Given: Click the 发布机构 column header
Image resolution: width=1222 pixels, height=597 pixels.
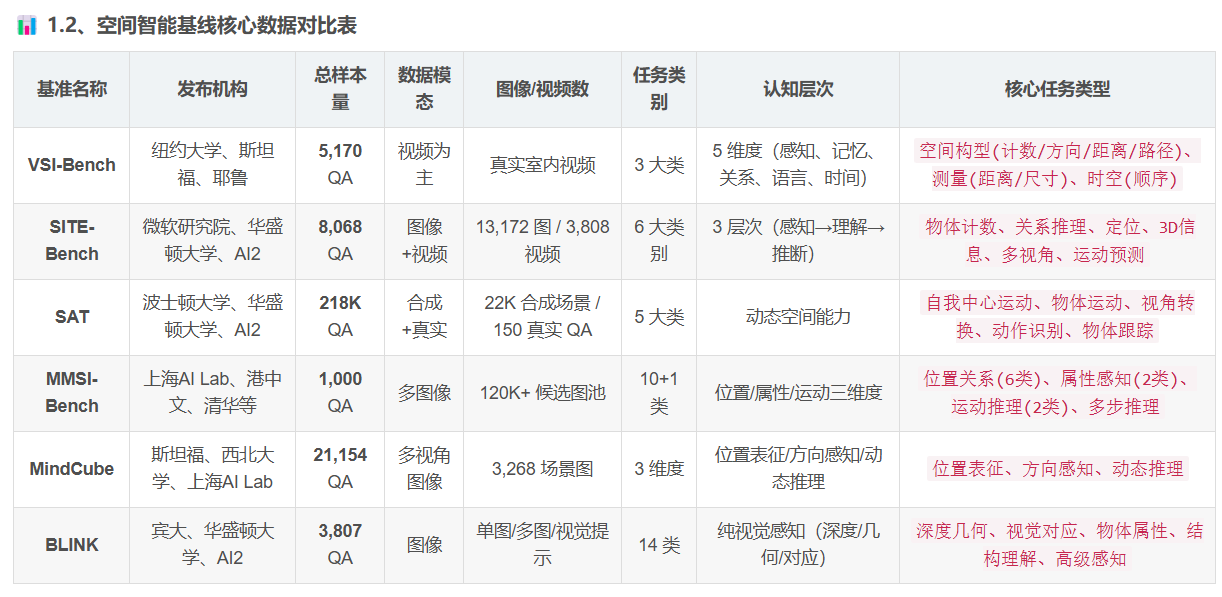Looking at the screenshot, I should point(212,89).
